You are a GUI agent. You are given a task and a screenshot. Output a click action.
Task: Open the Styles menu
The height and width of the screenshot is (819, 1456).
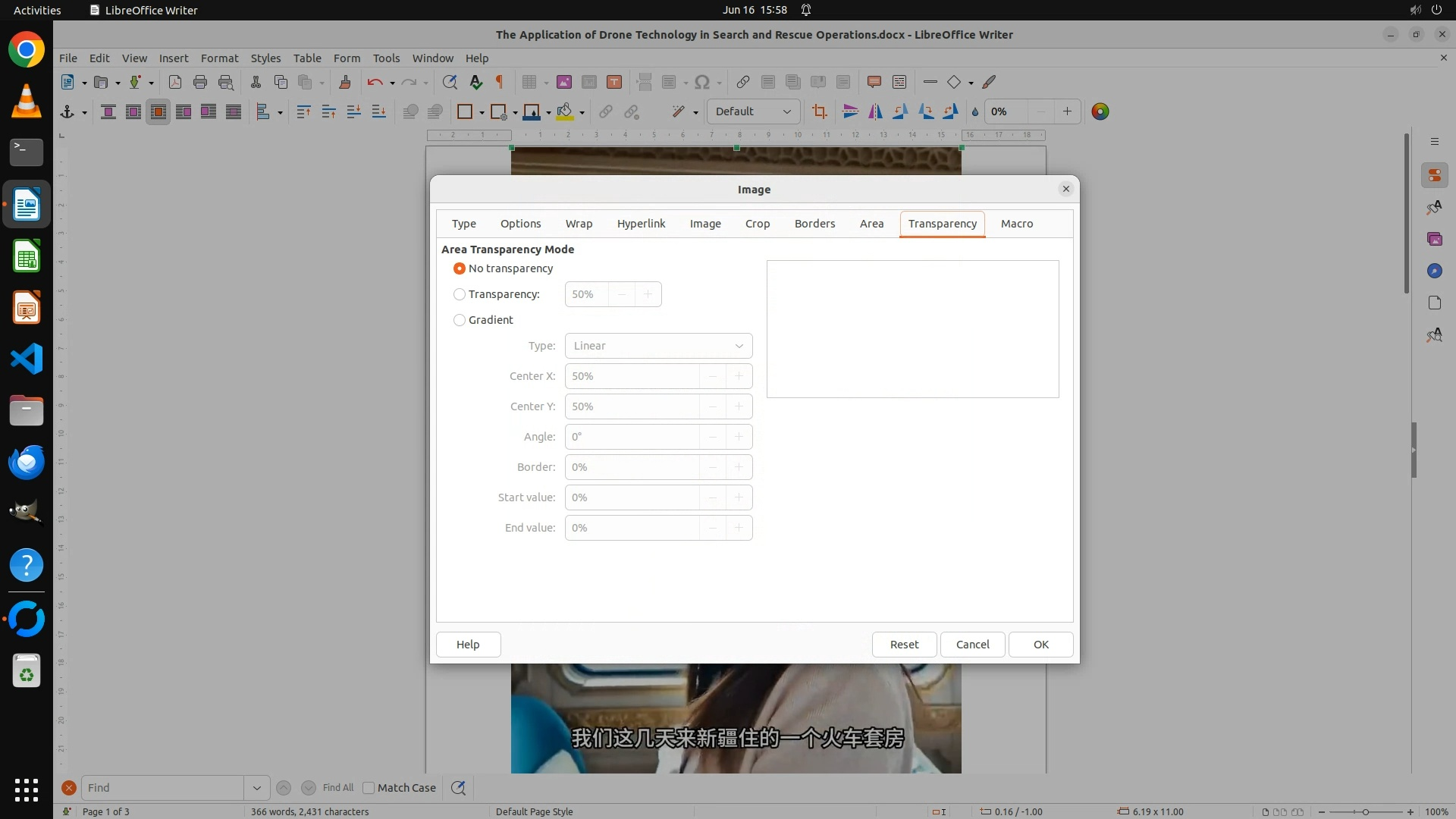coord(265,58)
